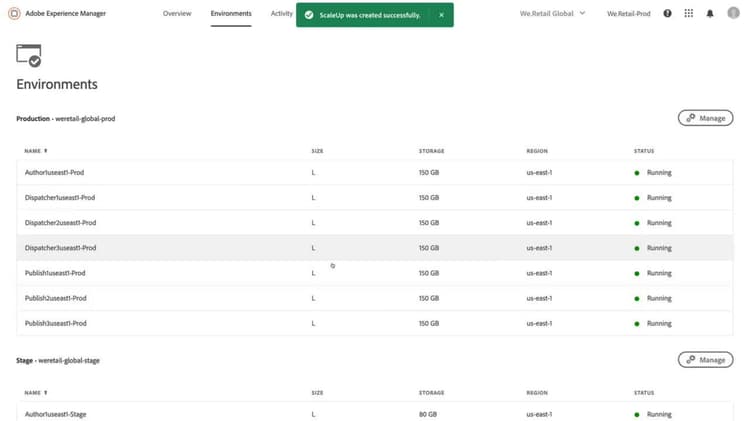
Task: Switch to the Activity tab
Action: pos(281,13)
